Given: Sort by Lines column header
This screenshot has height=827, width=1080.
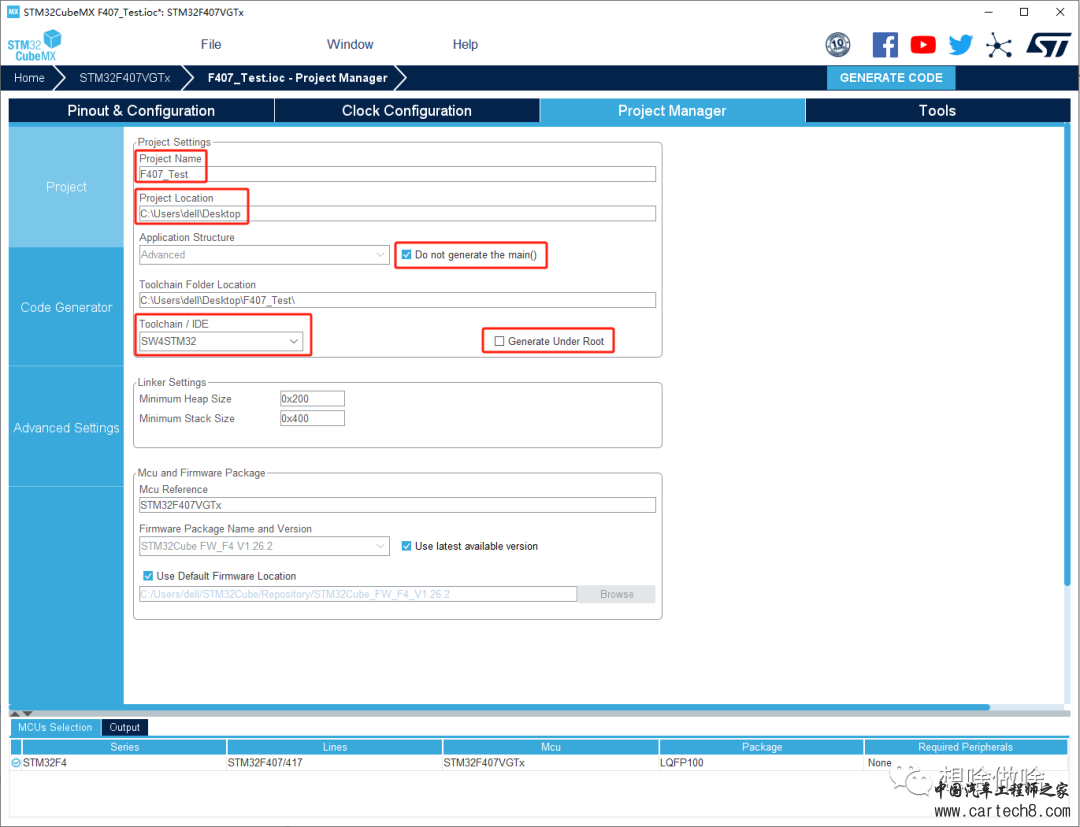Looking at the screenshot, I should 335,746.
